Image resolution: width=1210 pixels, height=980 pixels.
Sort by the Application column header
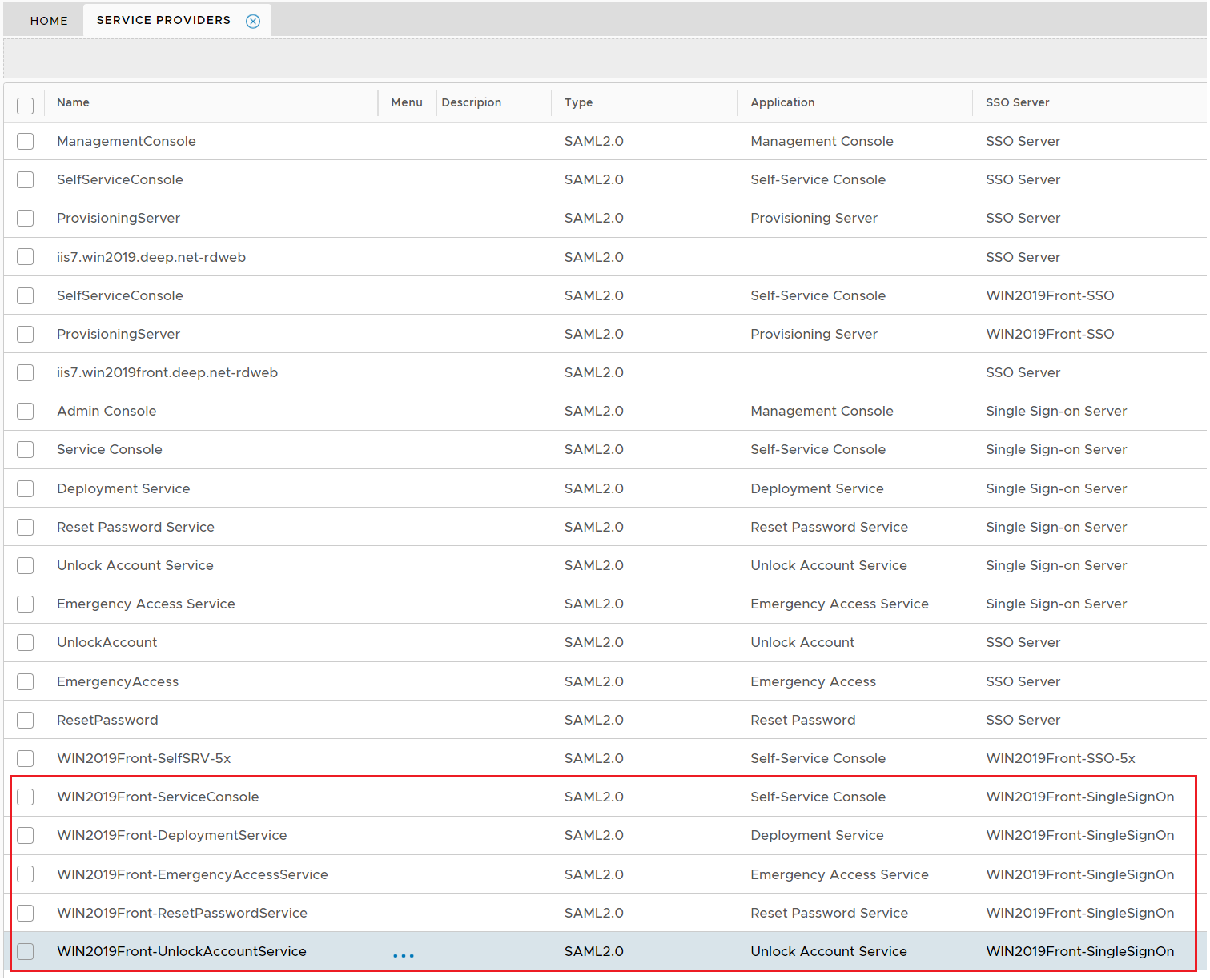coord(782,102)
